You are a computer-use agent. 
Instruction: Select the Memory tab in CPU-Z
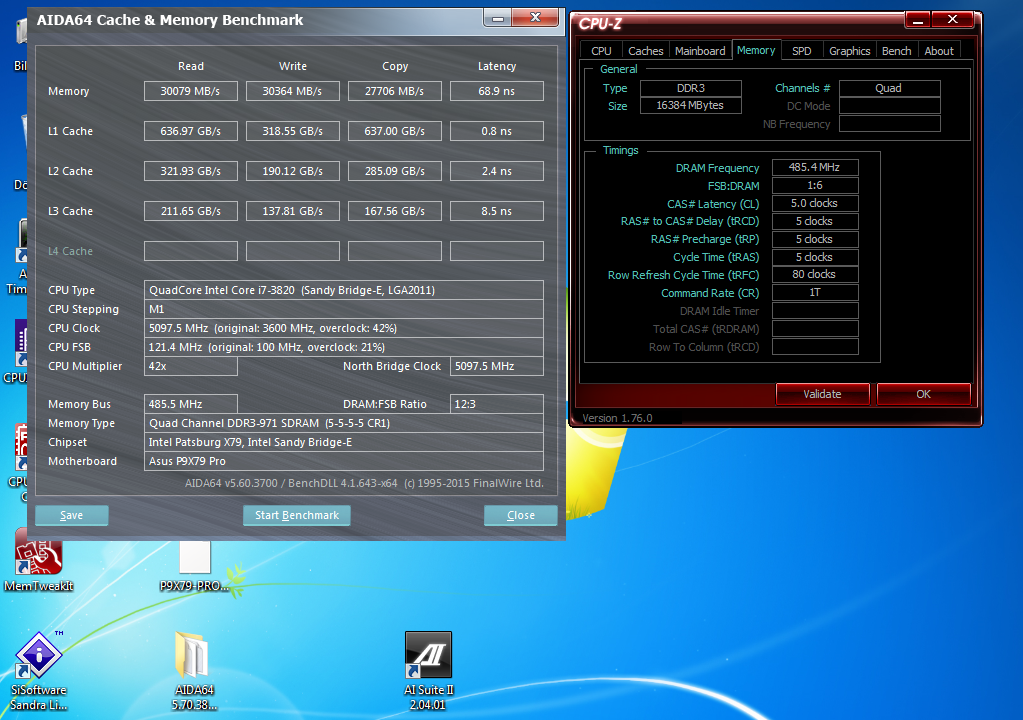pyautogui.click(x=756, y=50)
